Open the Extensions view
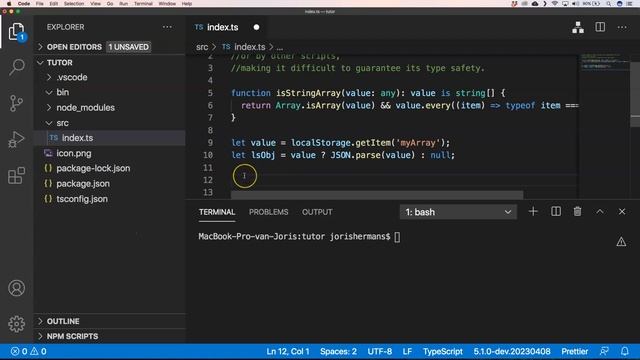This screenshot has height=360, width=640. (x=16, y=176)
